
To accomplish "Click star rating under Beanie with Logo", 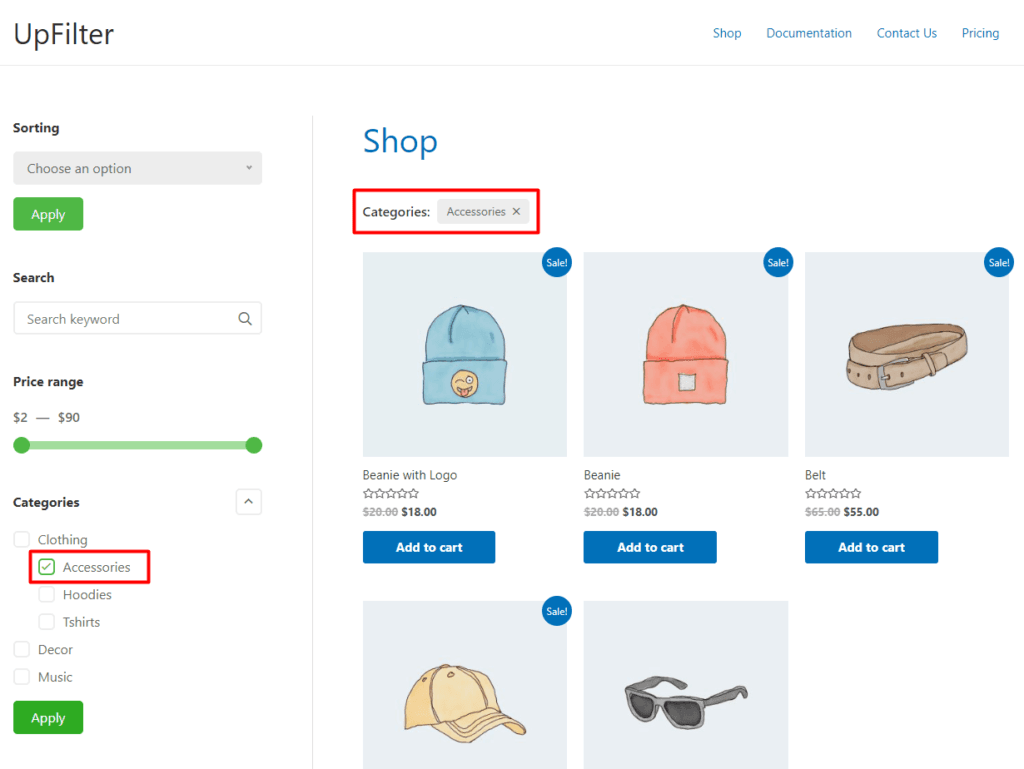I will [391, 494].
